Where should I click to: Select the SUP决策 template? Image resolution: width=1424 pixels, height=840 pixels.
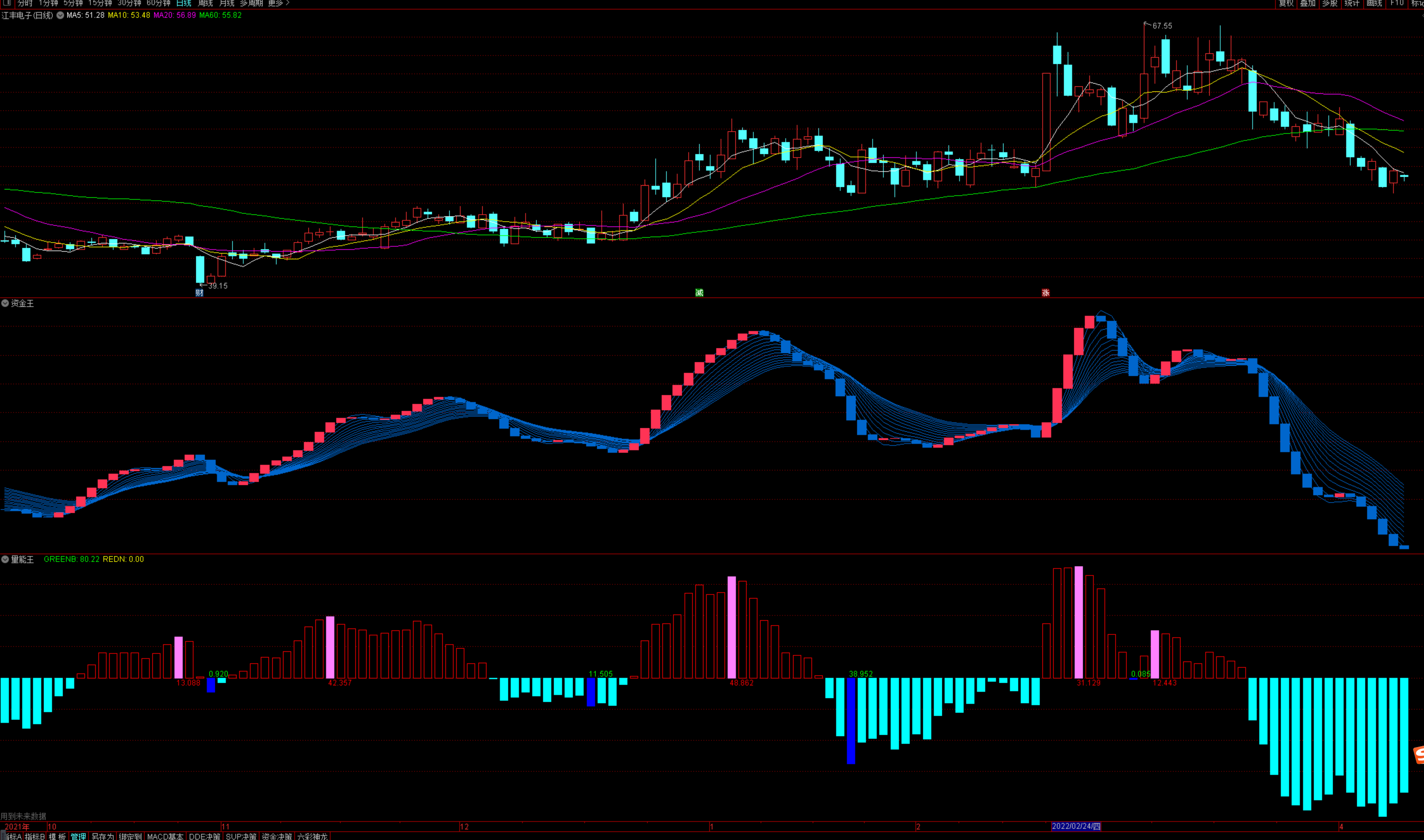[x=241, y=836]
